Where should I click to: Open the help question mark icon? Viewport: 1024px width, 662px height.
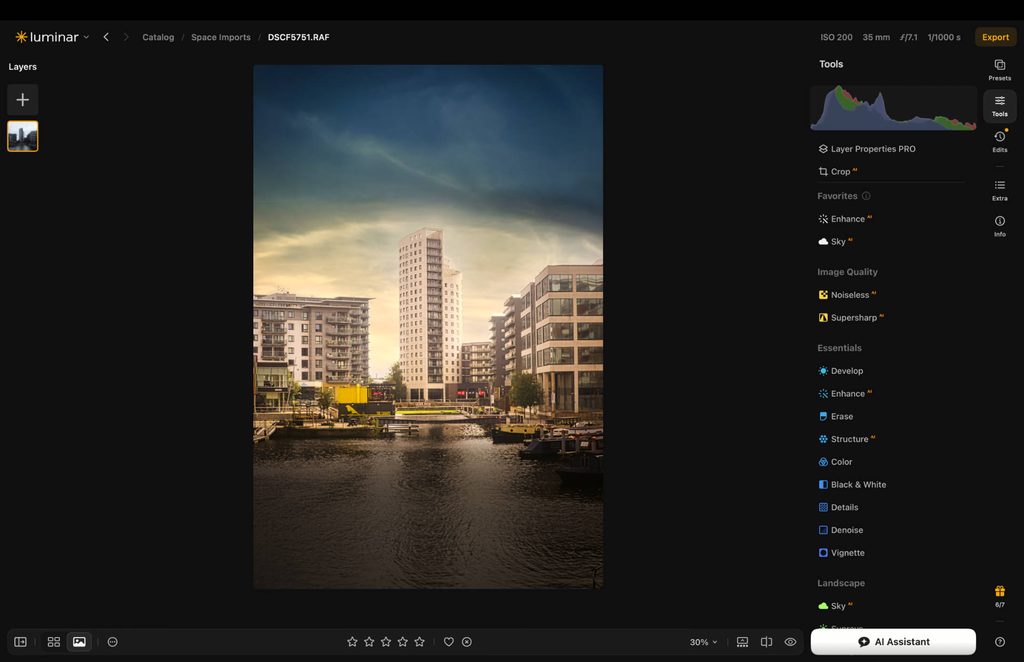[x=1000, y=642]
